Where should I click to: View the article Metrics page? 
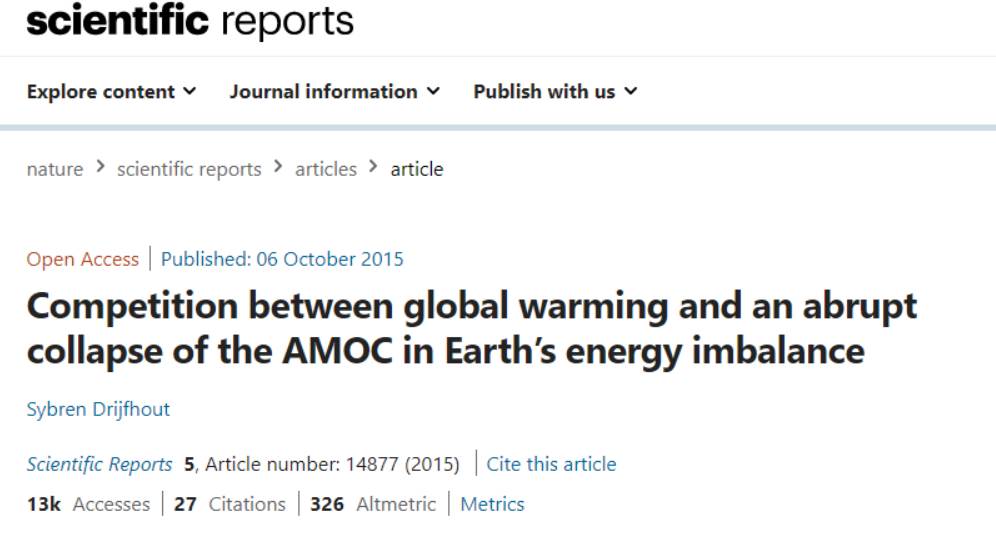(492, 504)
